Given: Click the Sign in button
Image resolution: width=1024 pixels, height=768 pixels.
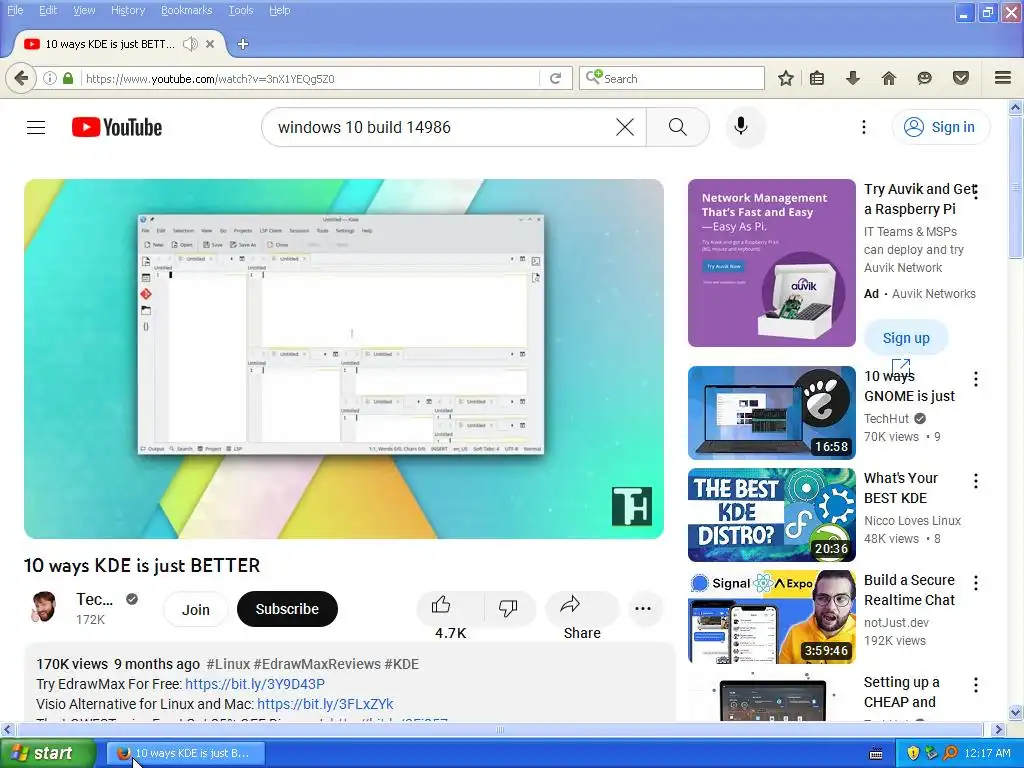Looking at the screenshot, I should point(941,127).
